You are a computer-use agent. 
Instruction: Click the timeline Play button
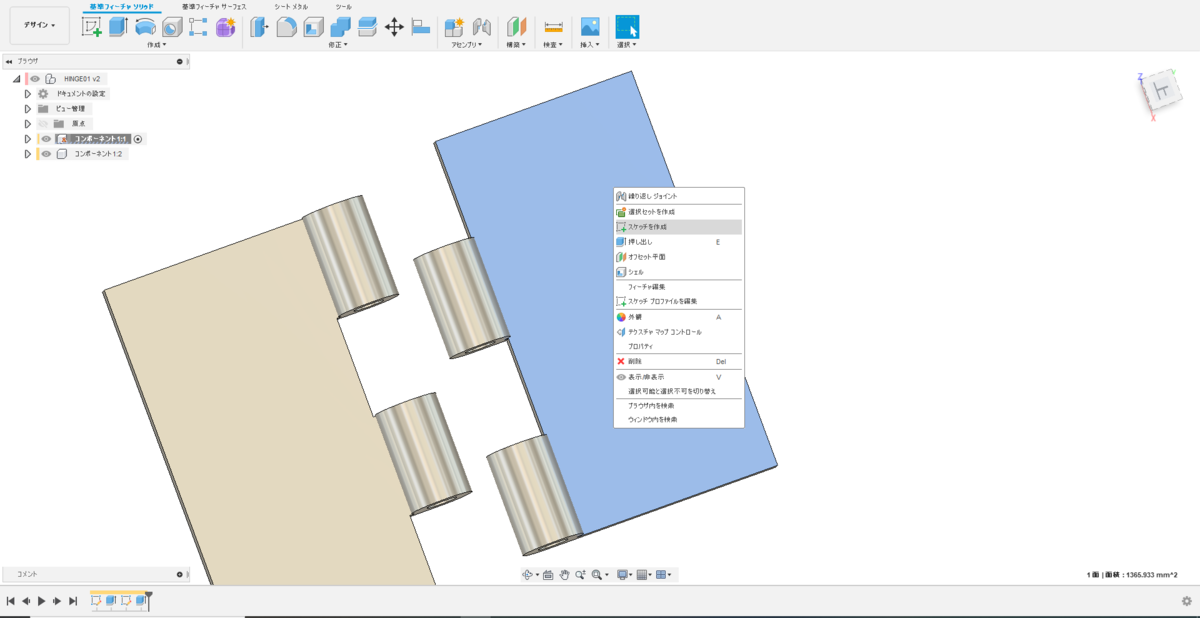(41, 601)
